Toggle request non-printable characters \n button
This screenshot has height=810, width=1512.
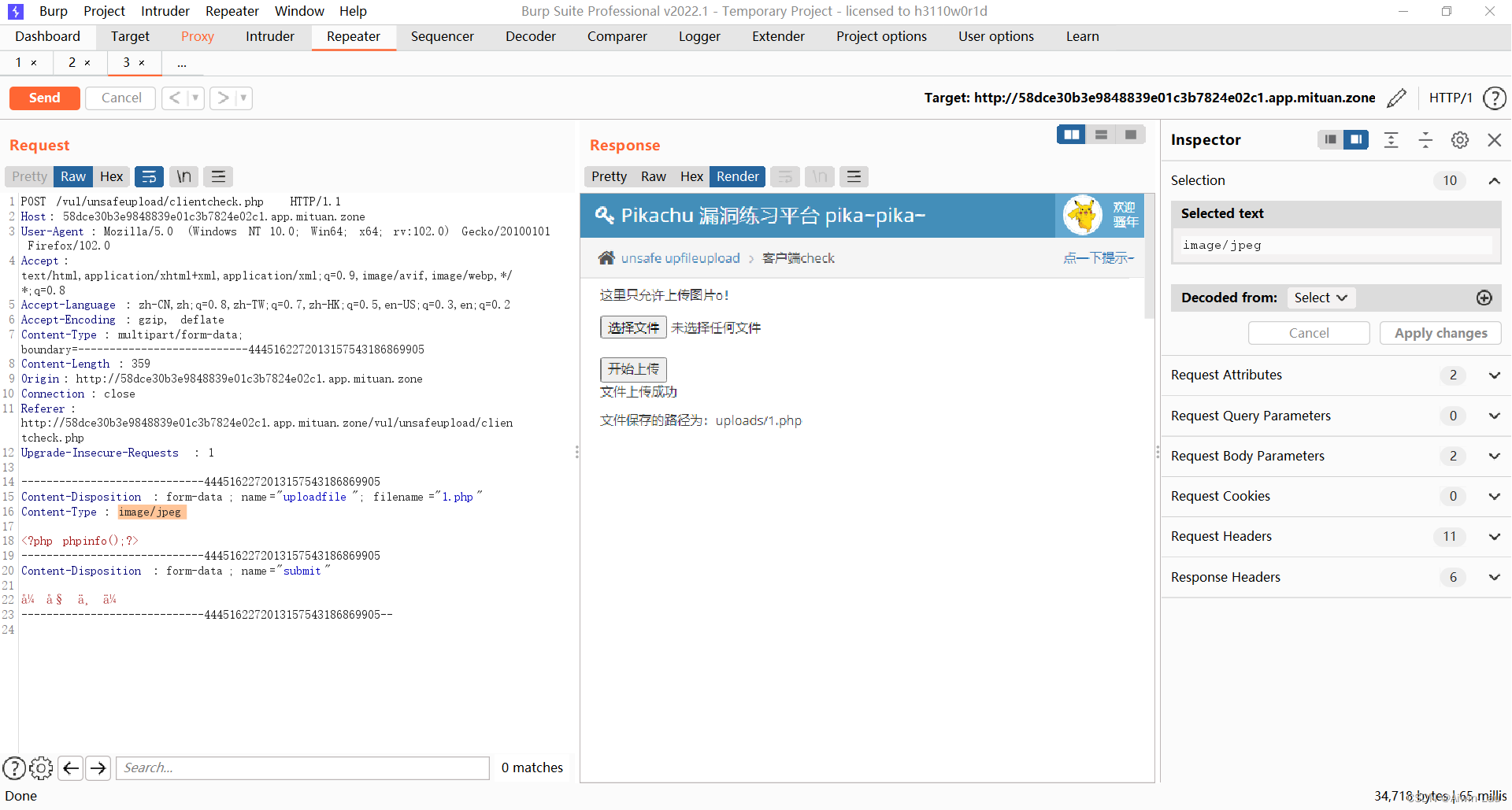click(x=183, y=176)
